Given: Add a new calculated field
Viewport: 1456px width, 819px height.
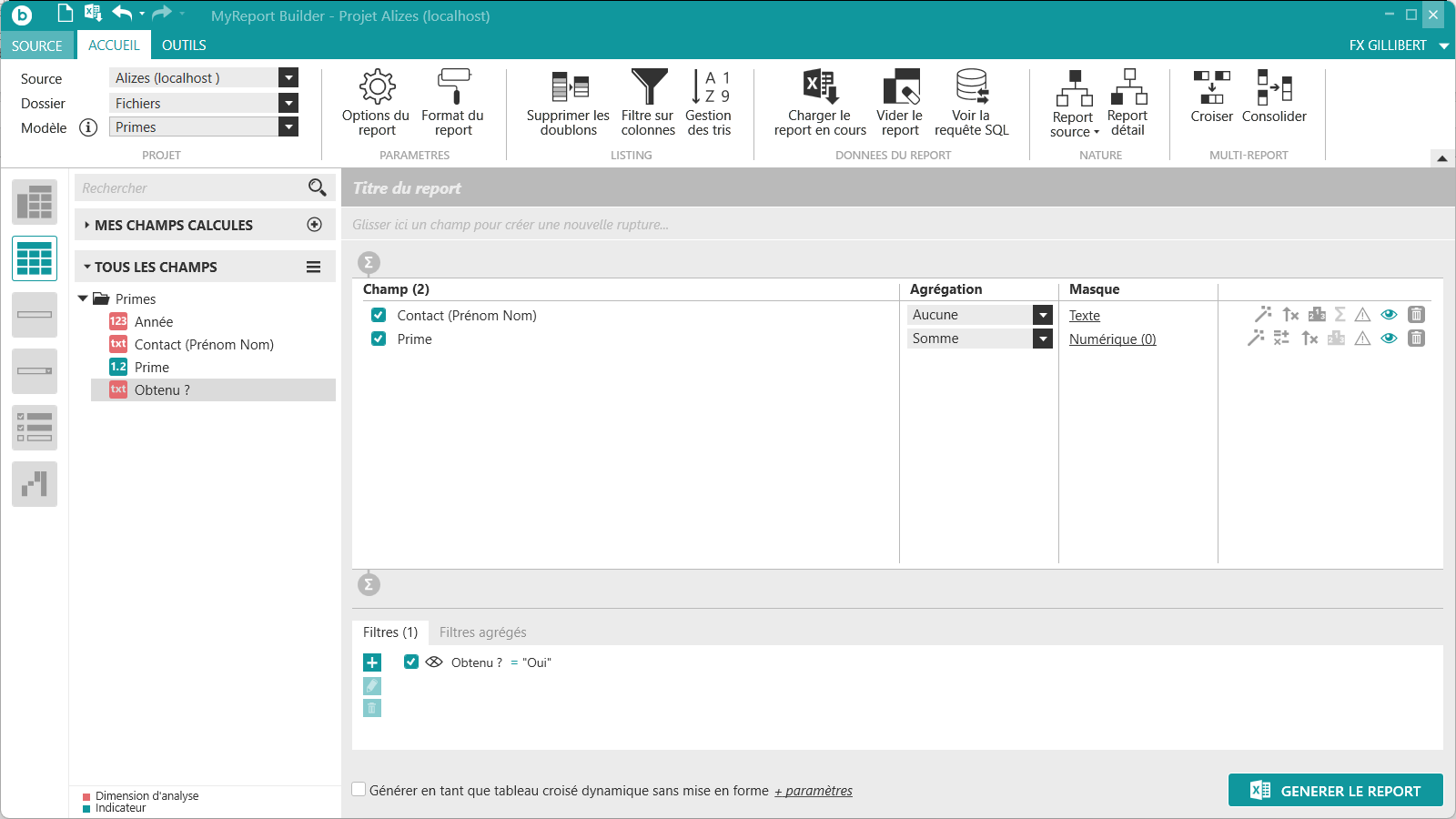Looking at the screenshot, I should [x=315, y=225].
